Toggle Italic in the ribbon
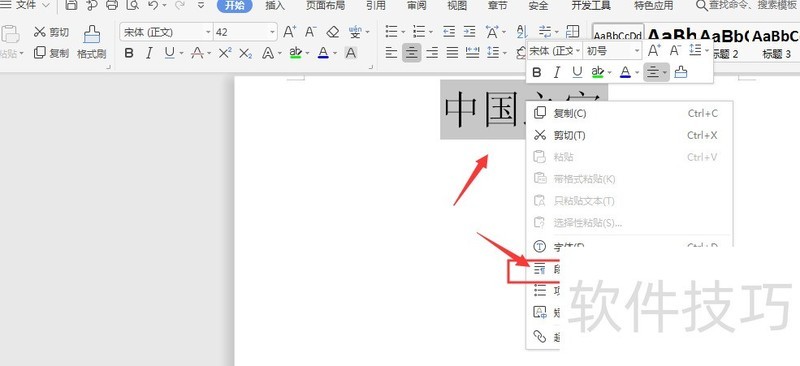Screen dimensions: 800x366 tap(149, 53)
